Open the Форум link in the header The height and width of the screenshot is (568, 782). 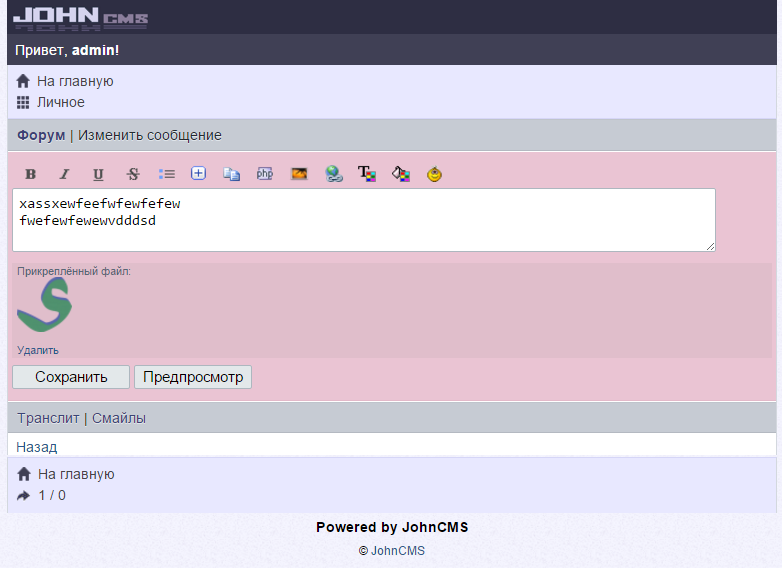41,135
